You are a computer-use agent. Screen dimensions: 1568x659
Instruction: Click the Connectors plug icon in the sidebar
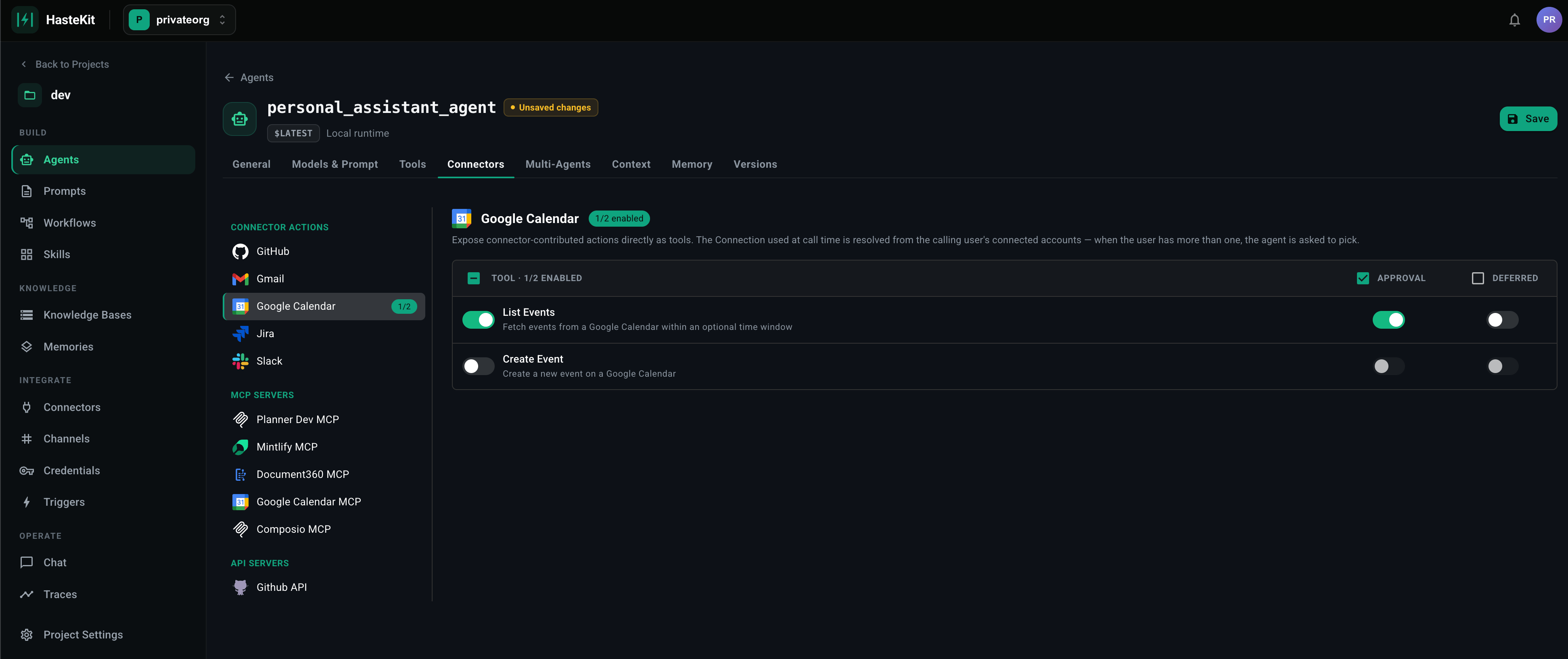click(26, 407)
